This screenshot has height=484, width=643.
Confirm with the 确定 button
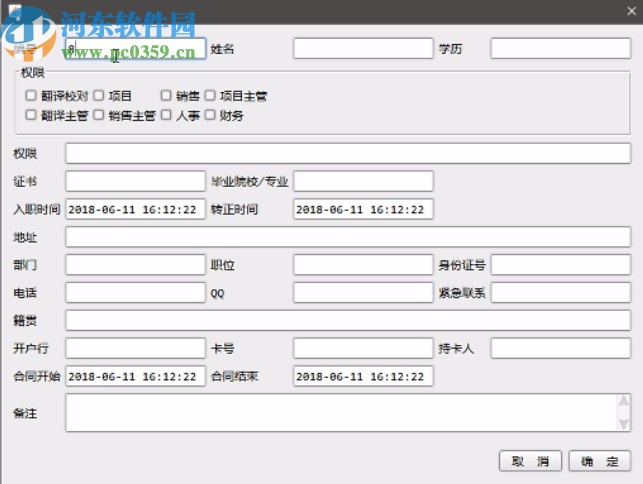coord(600,461)
